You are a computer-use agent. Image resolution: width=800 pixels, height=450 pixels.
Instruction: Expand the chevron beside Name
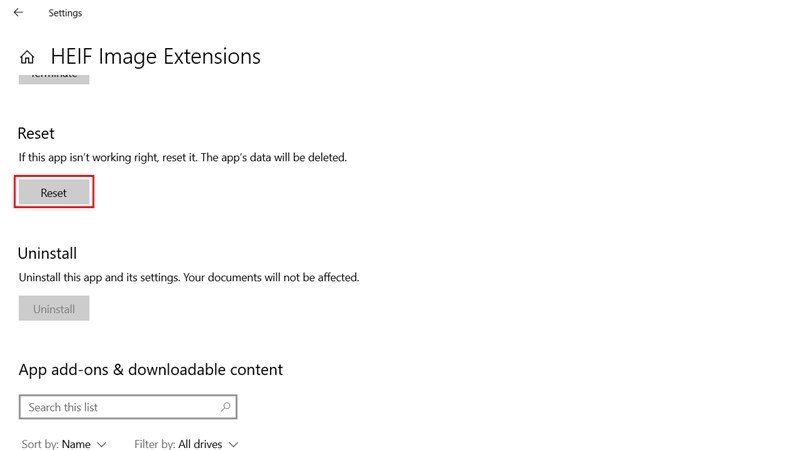(101, 444)
